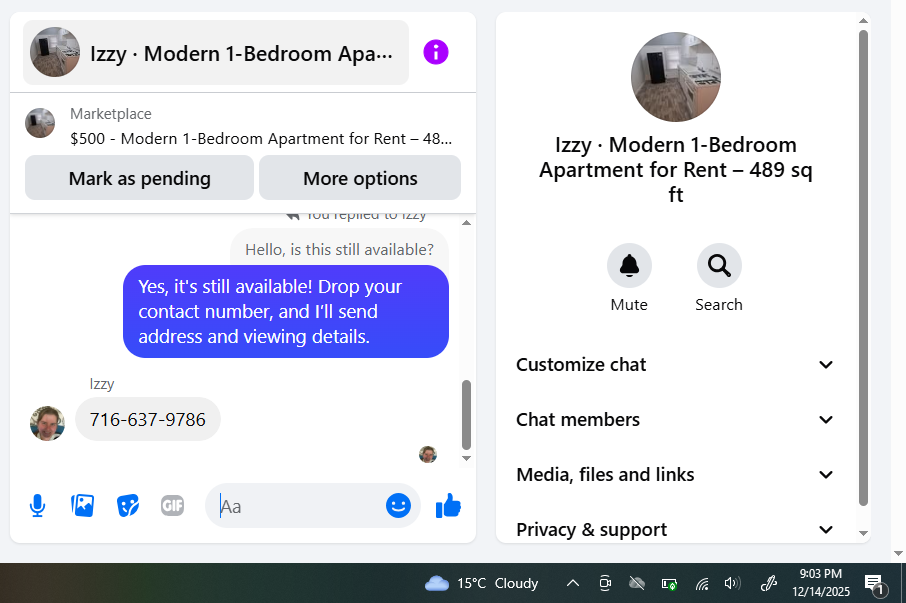
Task: Expand the Customize chat section
Action: click(675, 365)
